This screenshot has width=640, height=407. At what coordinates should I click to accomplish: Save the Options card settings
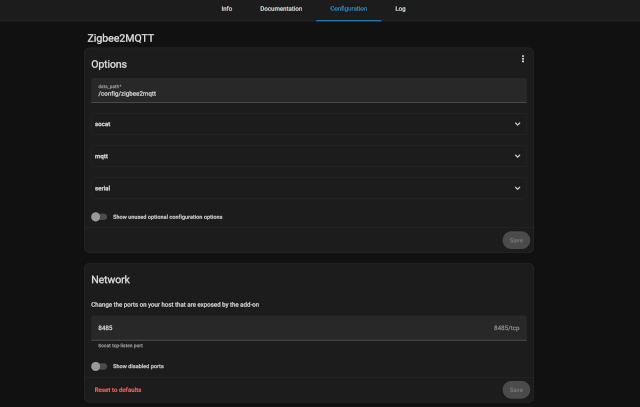click(516, 240)
